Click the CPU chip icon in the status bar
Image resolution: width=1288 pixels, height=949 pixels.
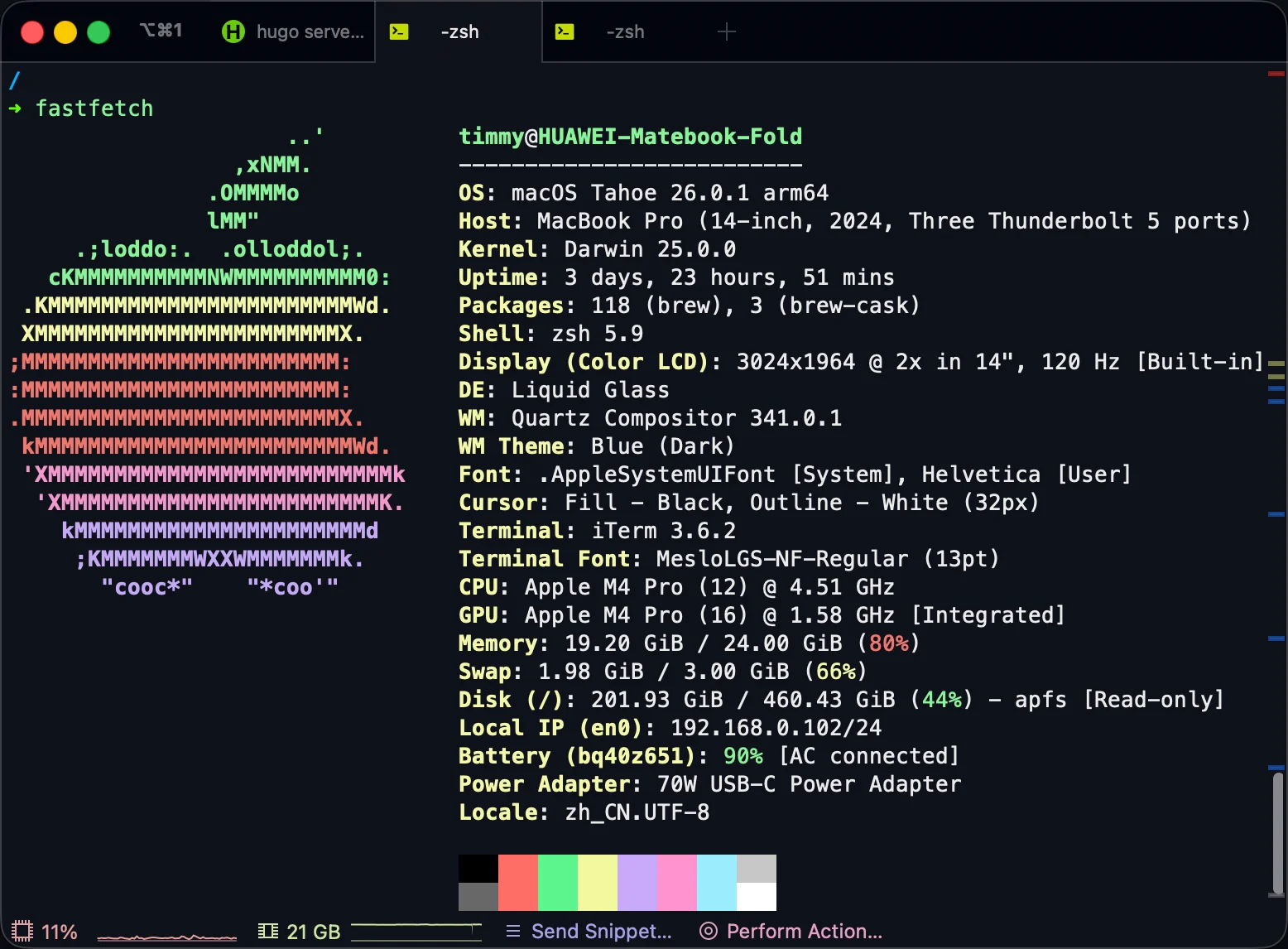coord(22,932)
